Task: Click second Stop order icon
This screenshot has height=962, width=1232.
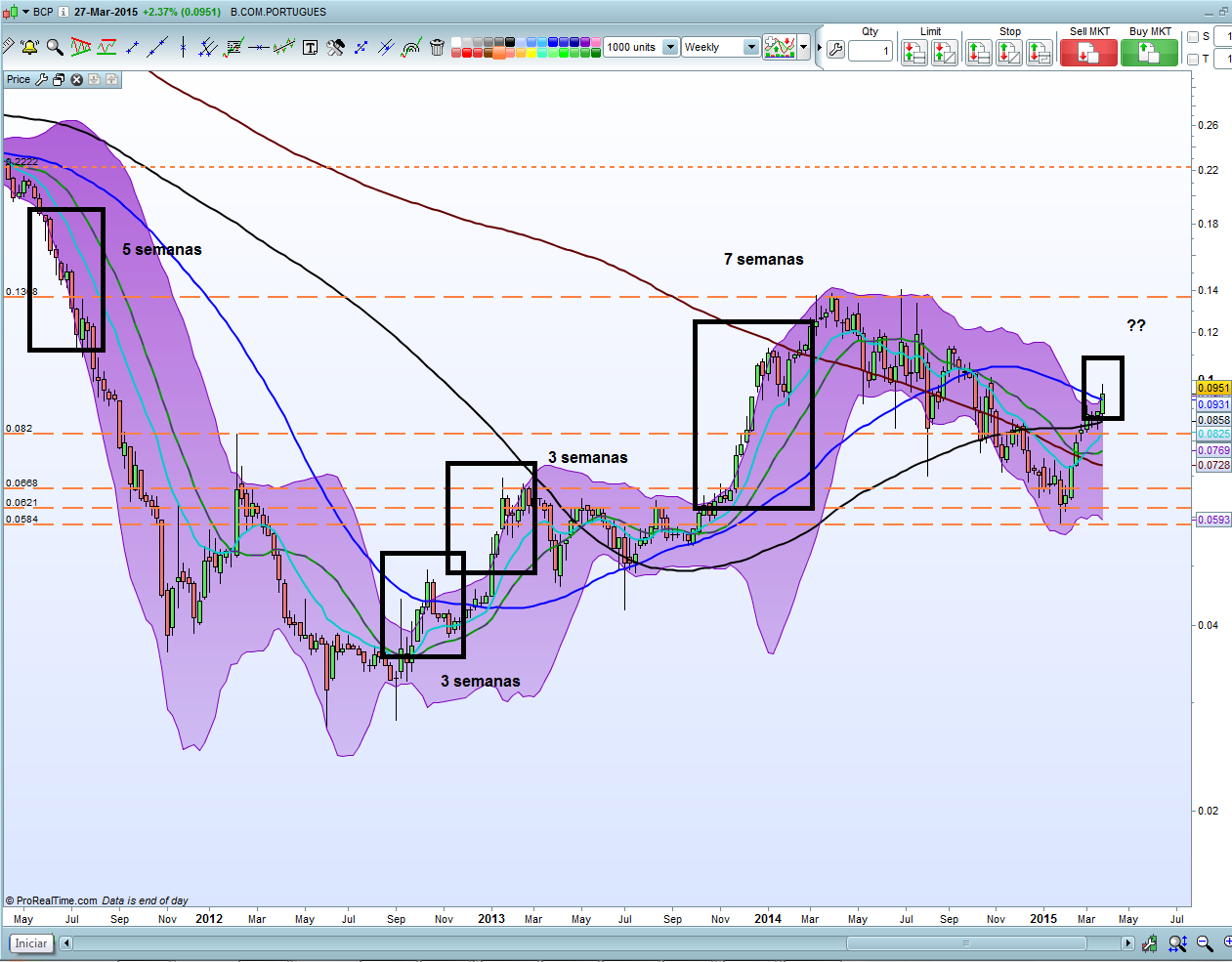Action: (x=1008, y=52)
